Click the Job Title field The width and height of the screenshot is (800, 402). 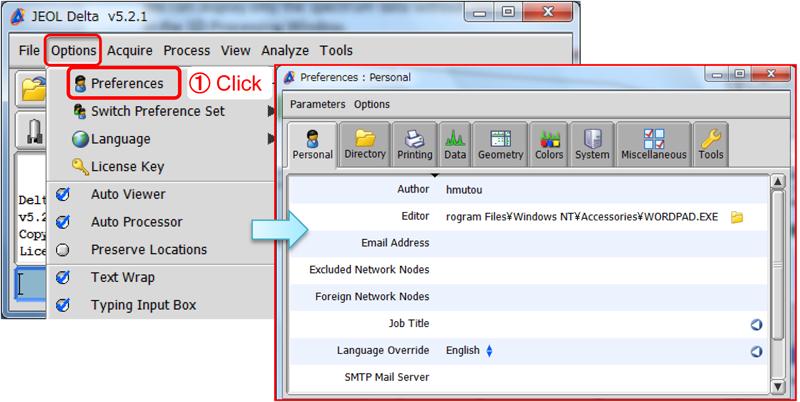coord(594,324)
